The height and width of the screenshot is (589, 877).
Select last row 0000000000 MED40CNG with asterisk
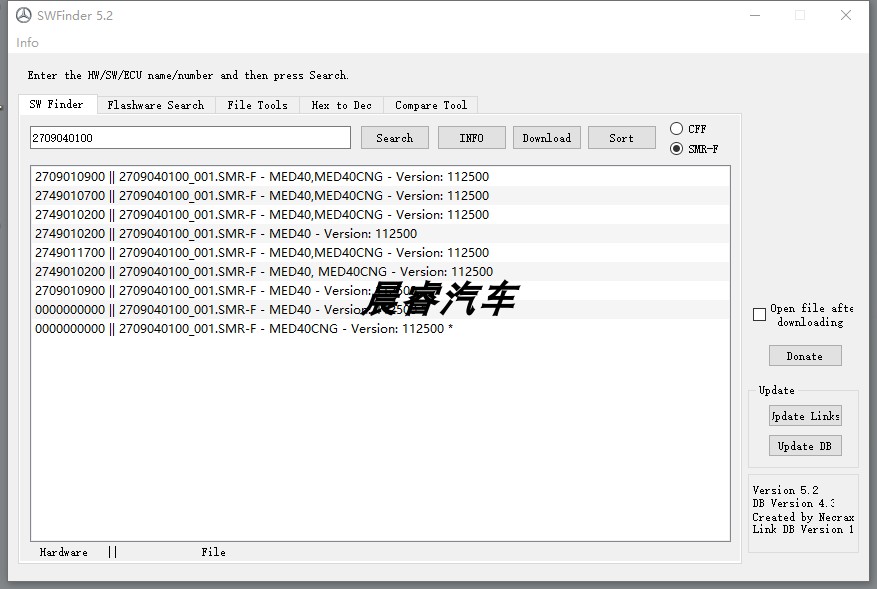(x=380, y=329)
